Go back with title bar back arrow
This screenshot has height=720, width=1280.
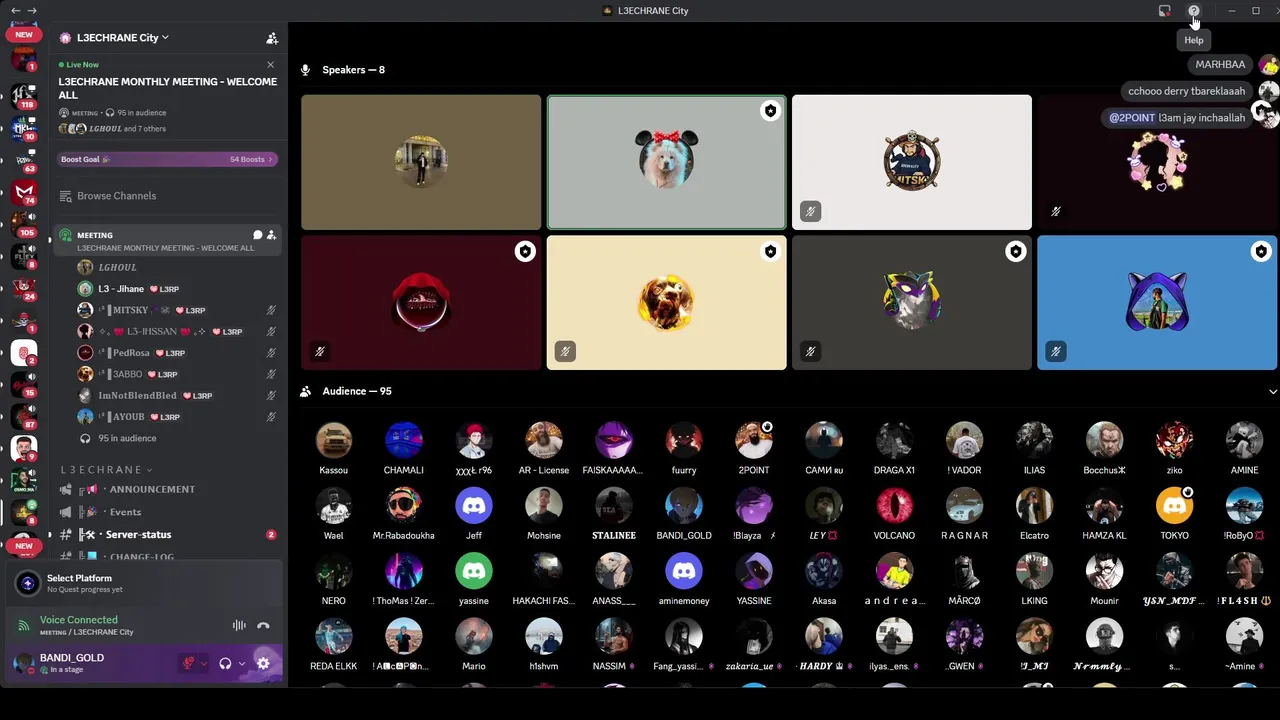pos(15,11)
